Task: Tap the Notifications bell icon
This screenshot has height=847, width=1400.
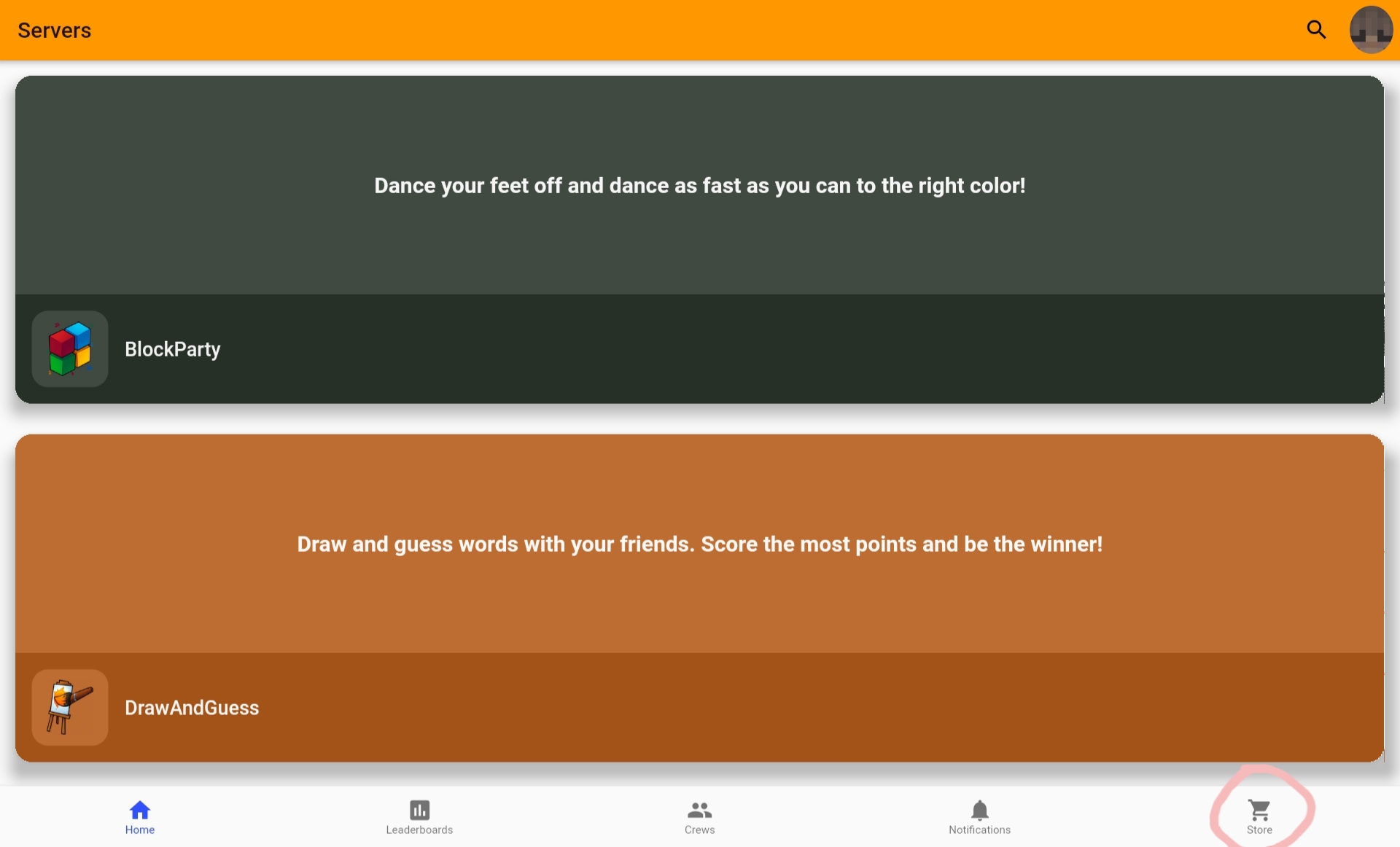Action: coord(980,810)
